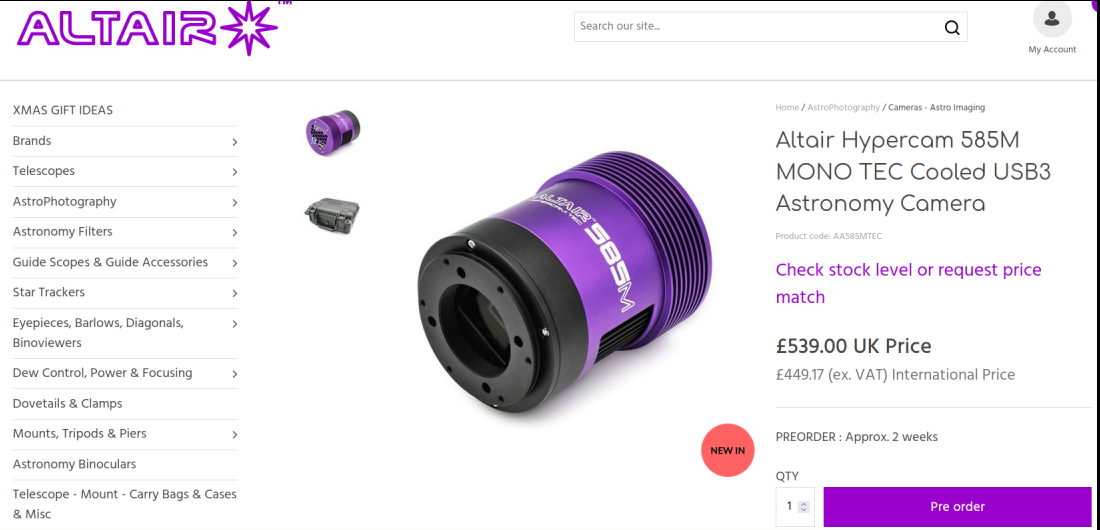
Task: Click the red NEW IN badge
Action: pyautogui.click(x=727, y=451)
